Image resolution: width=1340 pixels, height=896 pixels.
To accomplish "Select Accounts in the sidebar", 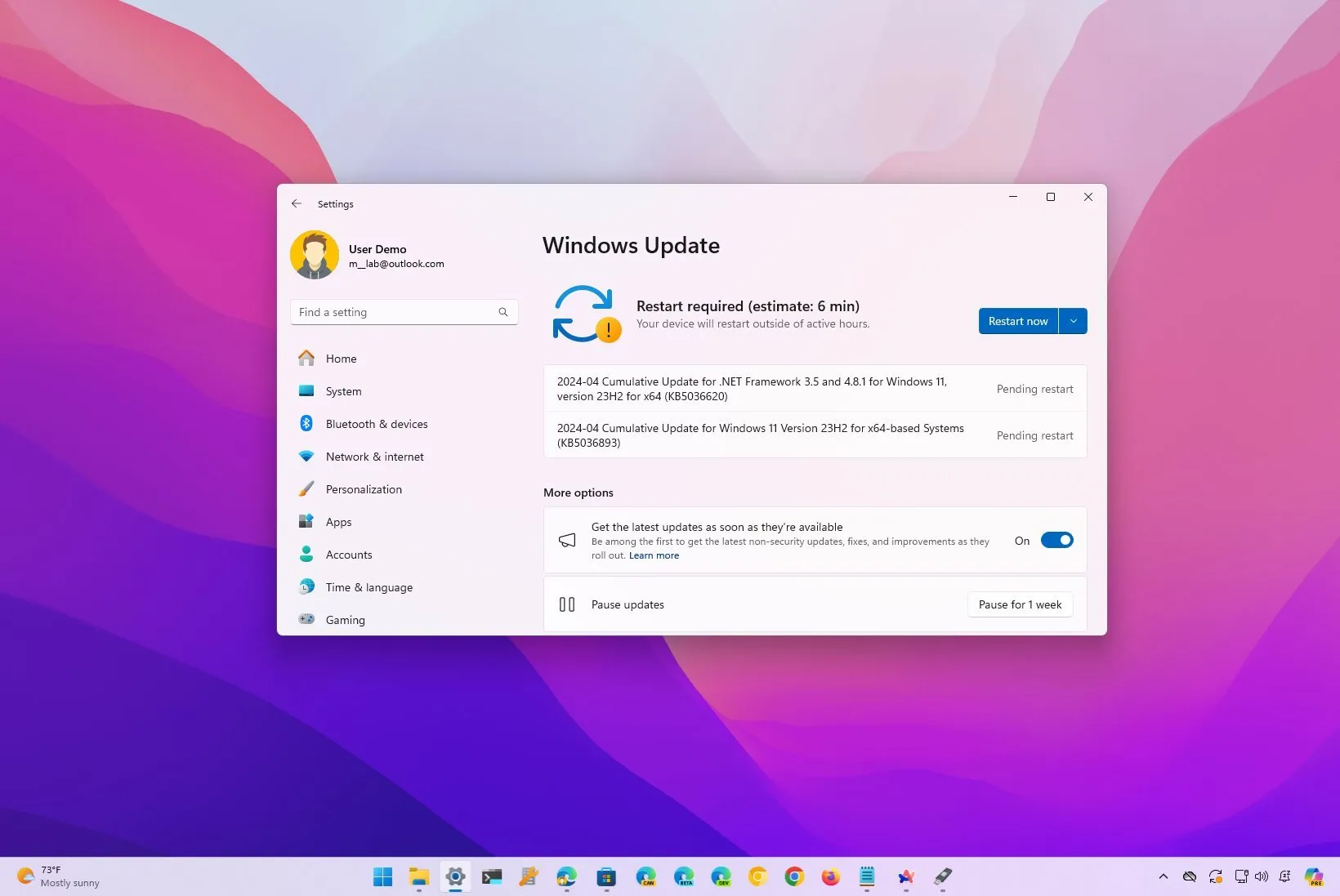I will click(349, 555).
